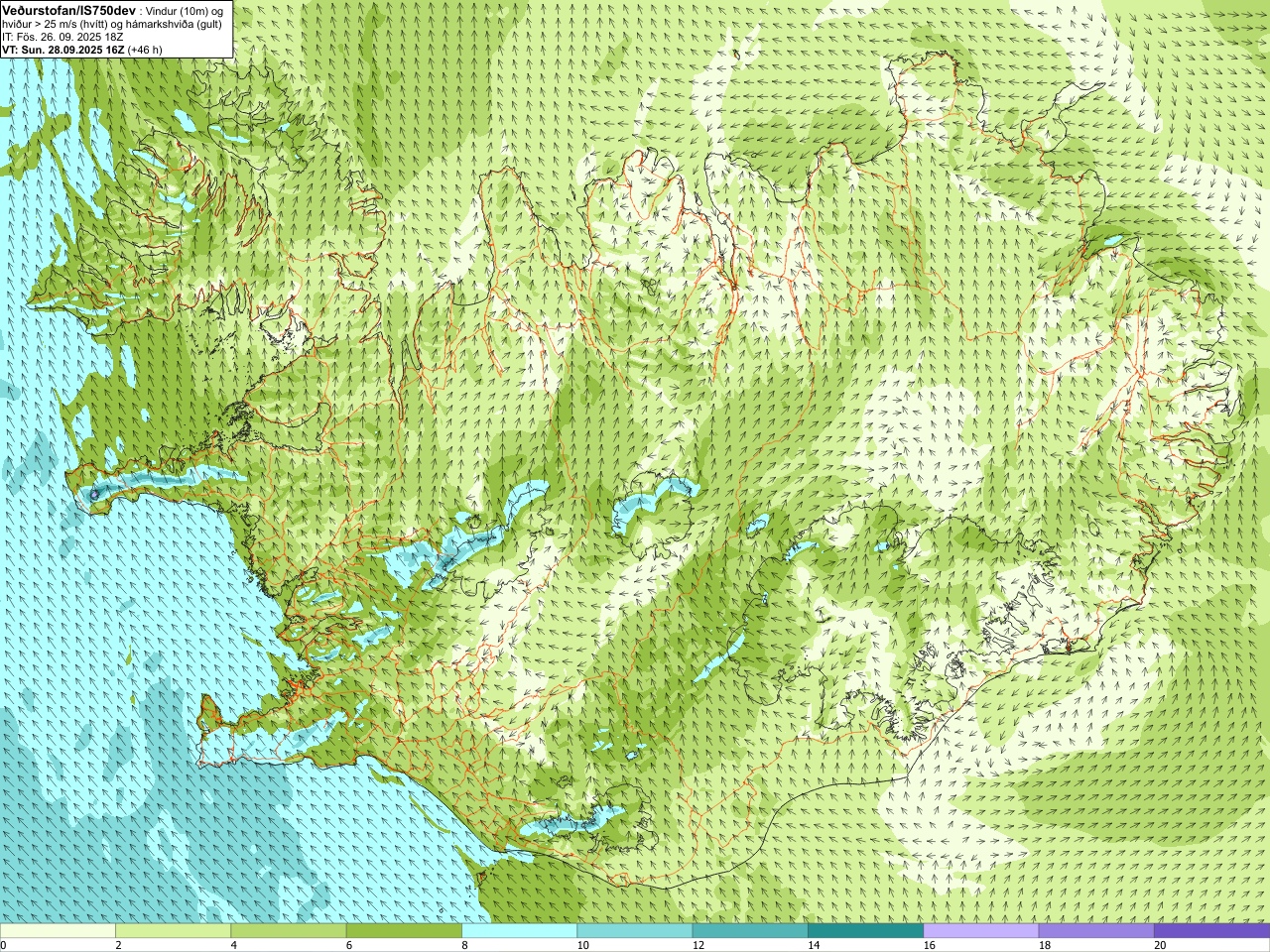Click the legend tick label '6'

pyautogui.click(x=349, y=945)
